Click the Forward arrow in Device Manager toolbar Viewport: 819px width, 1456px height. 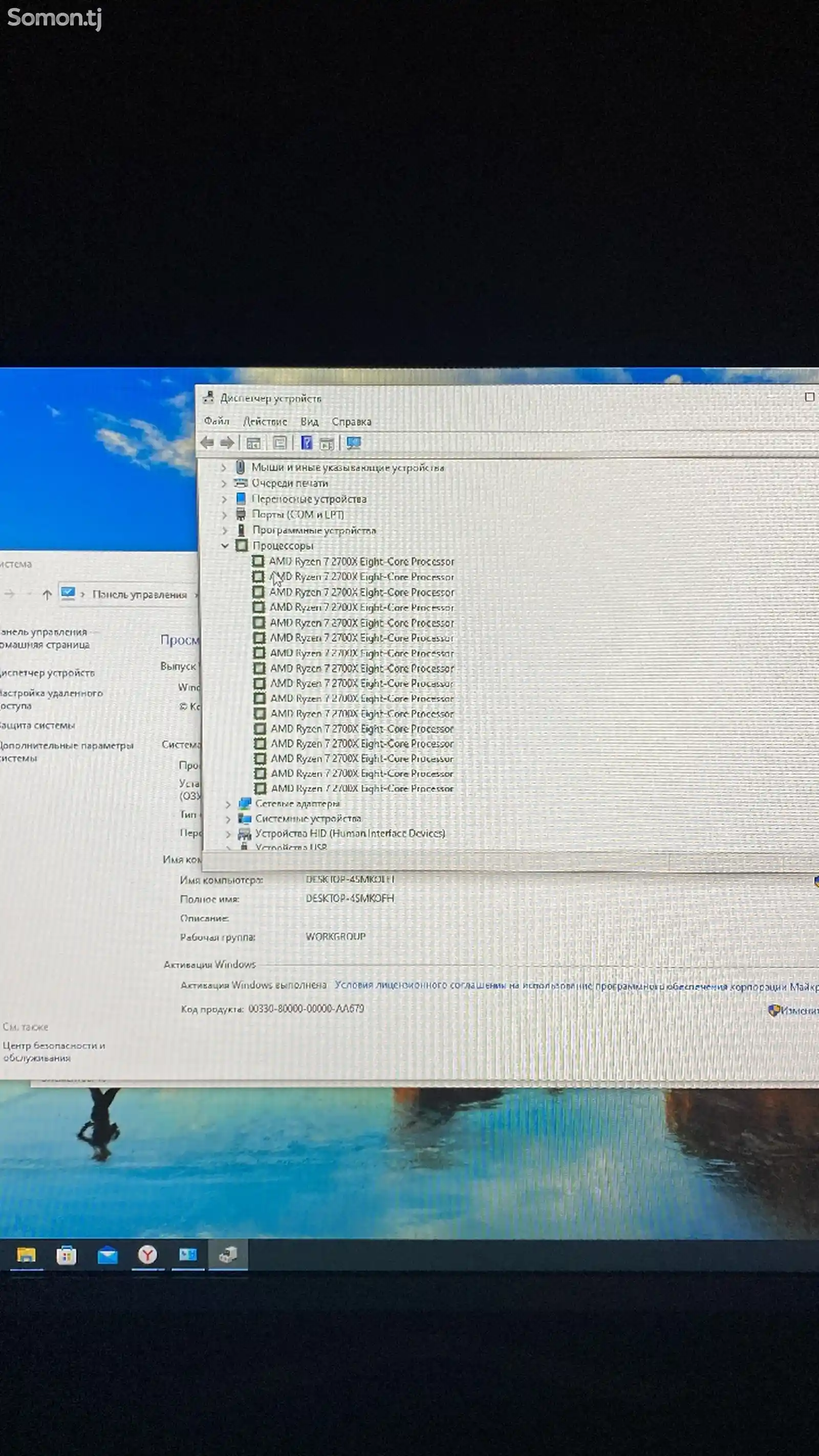tap(227, 442)
